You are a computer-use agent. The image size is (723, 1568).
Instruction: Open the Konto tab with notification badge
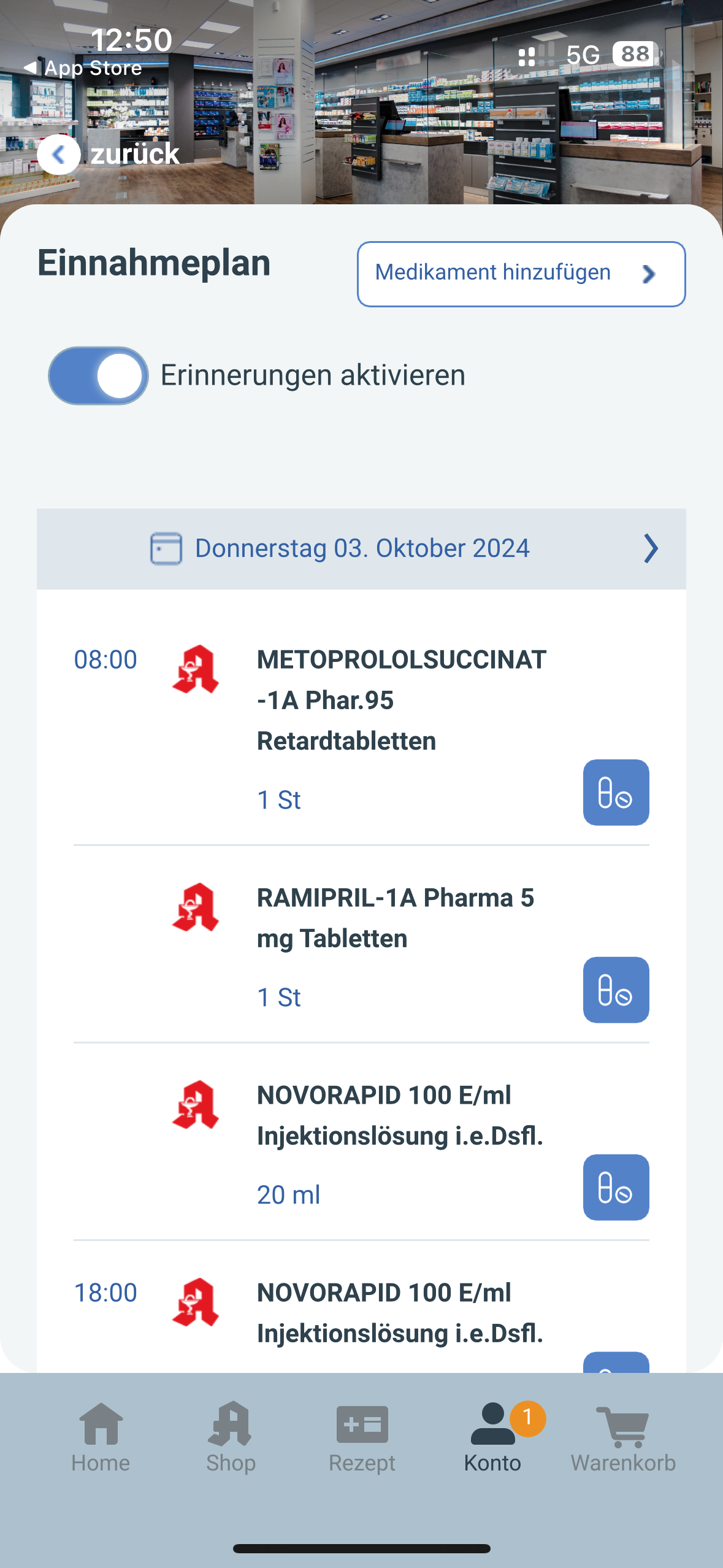pyautogui.click(x=492, y=1437)
